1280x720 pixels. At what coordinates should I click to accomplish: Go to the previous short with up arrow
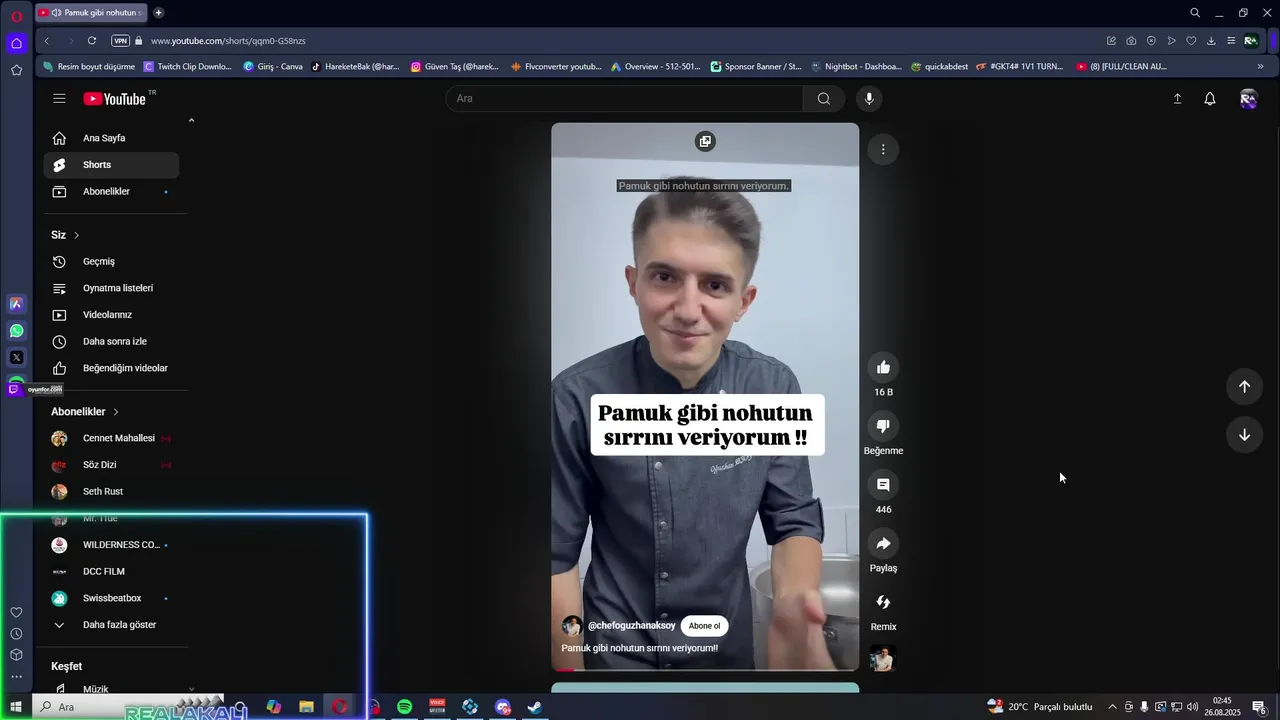point(1244,387)
